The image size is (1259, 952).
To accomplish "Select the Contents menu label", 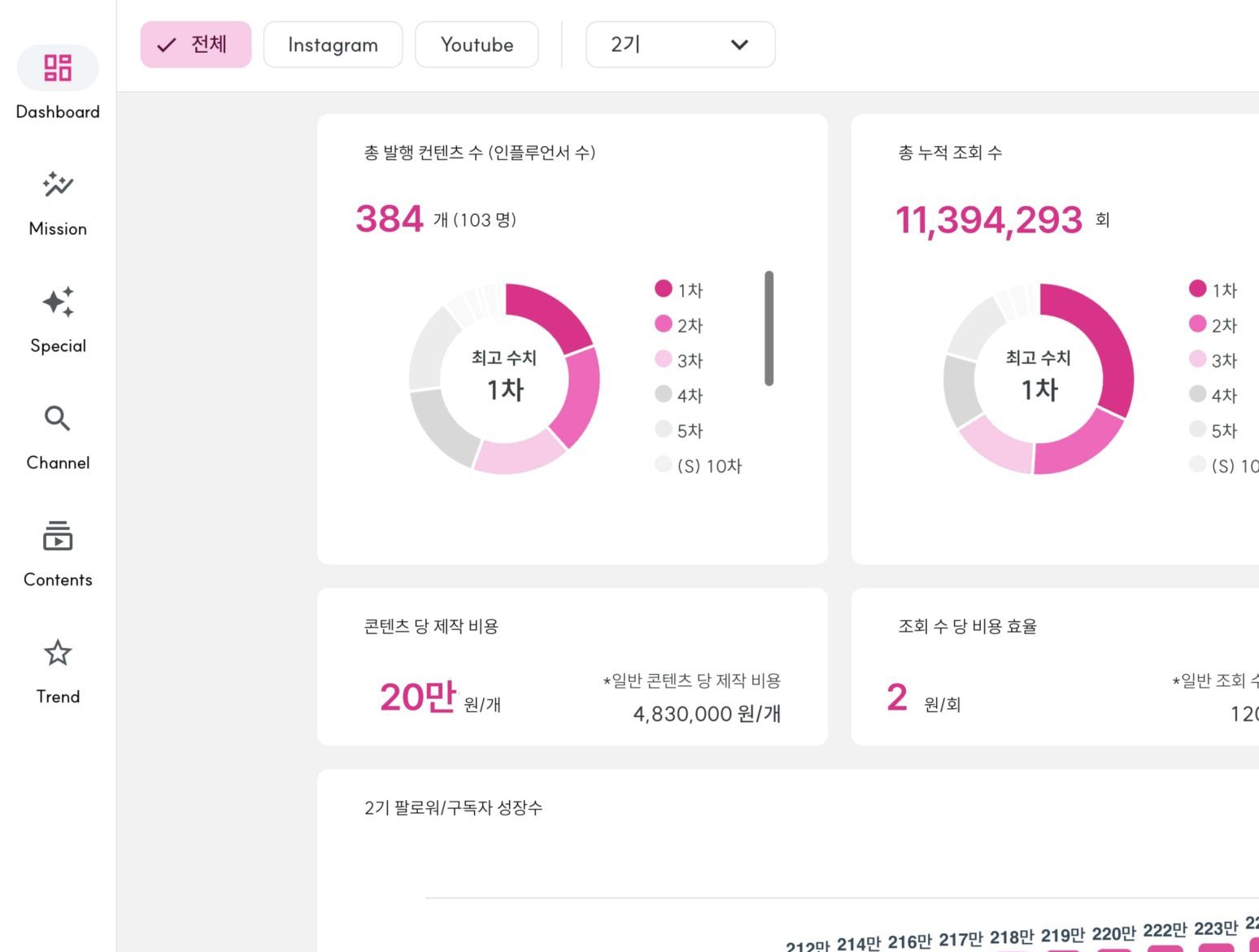I will tap(58, 580).
